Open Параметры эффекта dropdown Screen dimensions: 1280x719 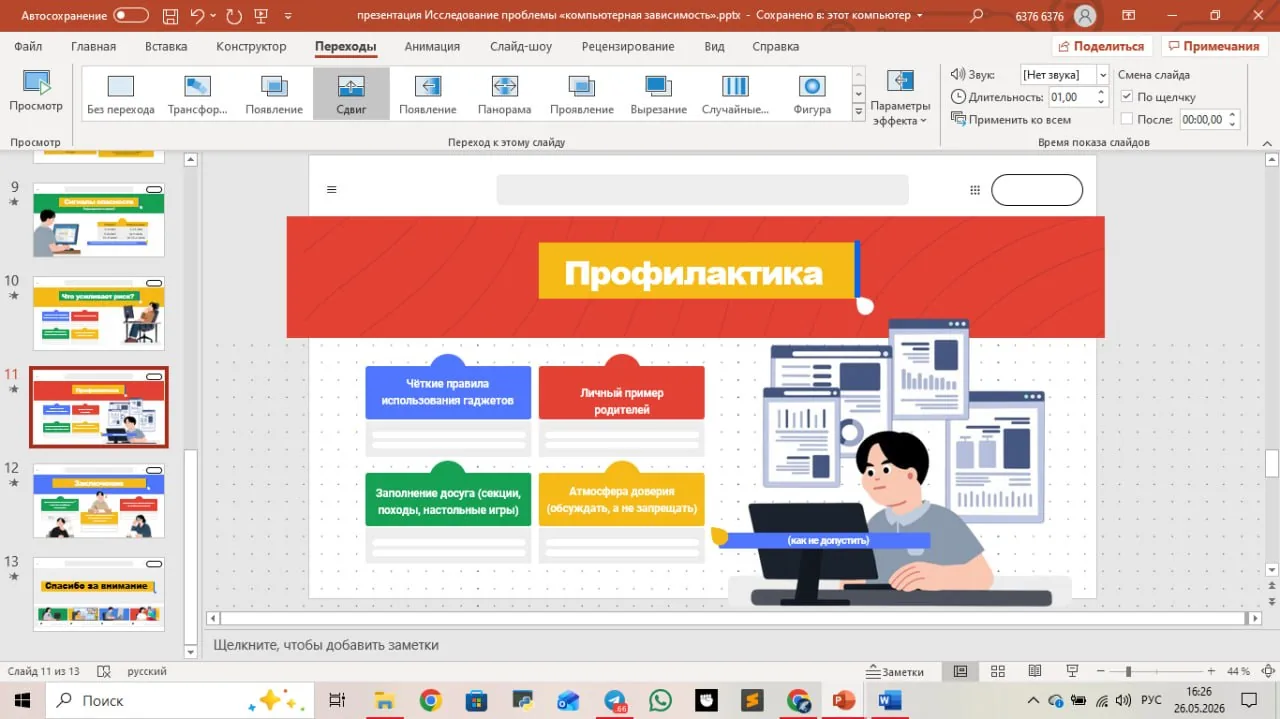900,96
